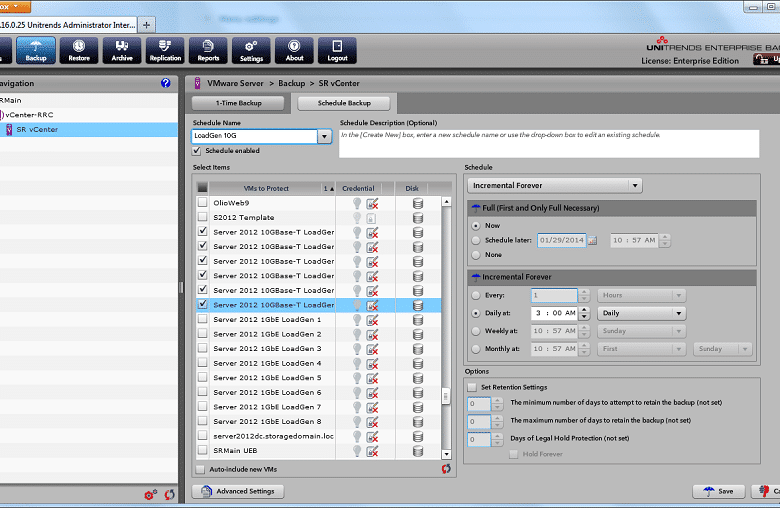Open the monthly Sunday day dropdown

(x=722, y=349)
